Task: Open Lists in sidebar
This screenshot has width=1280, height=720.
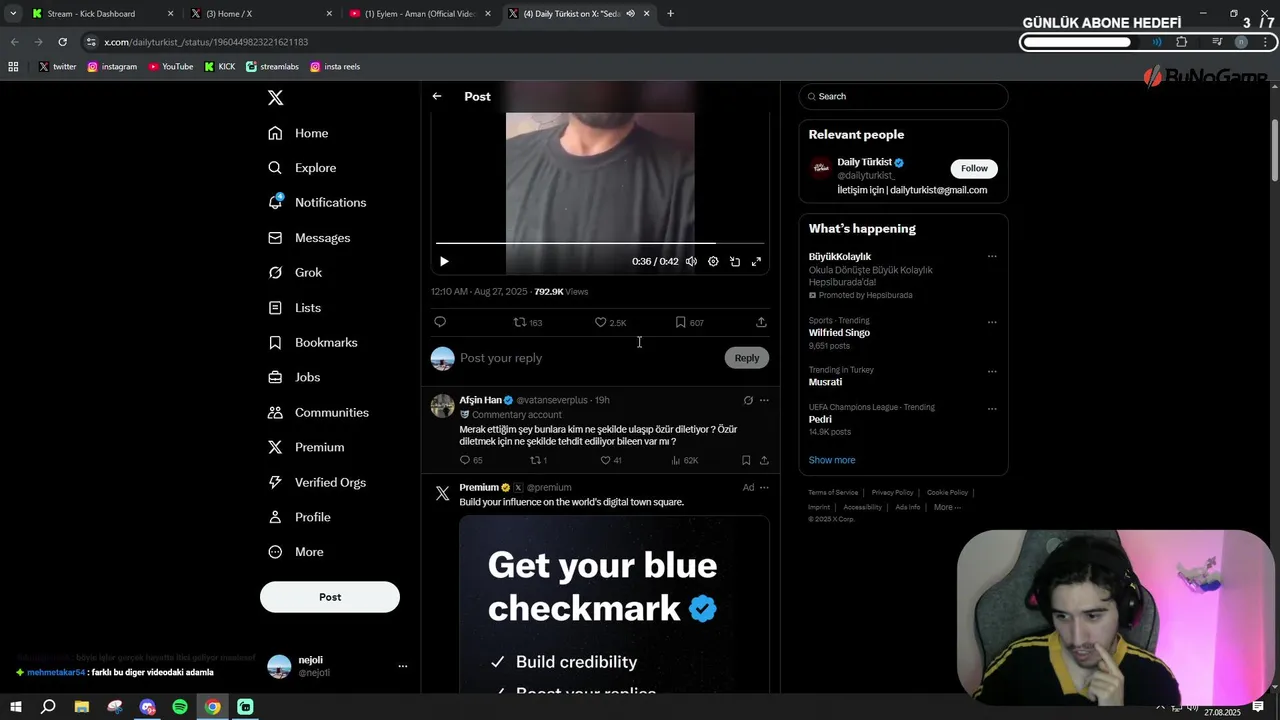Action: pos(295,308)
